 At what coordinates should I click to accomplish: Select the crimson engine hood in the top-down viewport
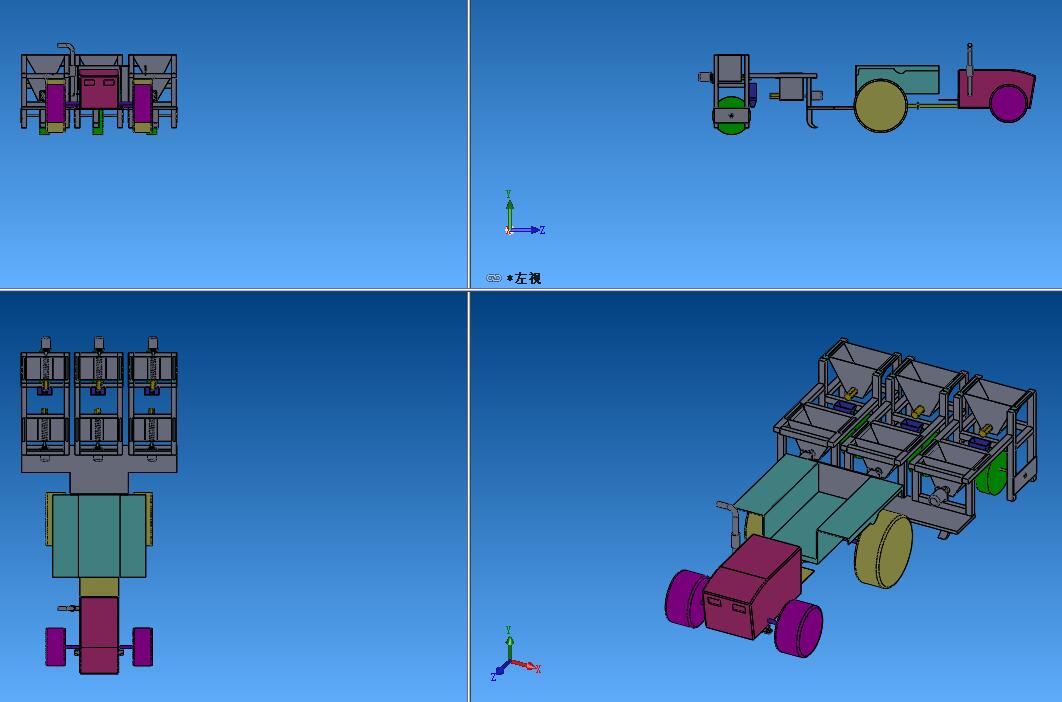click(x=99, y=634)
